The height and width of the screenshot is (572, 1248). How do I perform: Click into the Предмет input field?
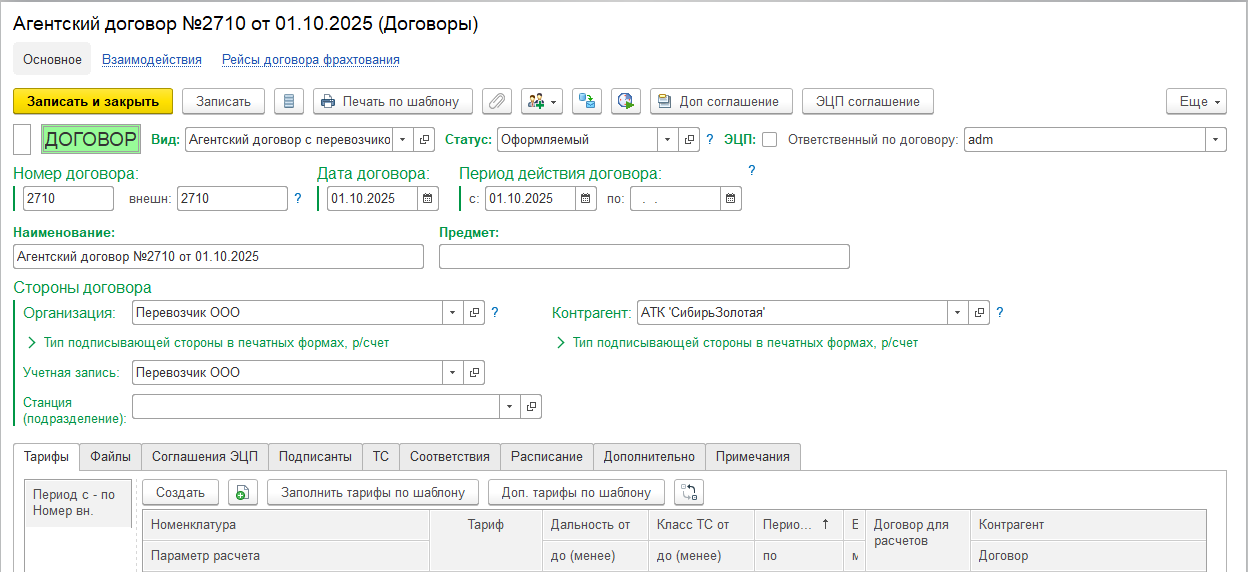point(644,257)
